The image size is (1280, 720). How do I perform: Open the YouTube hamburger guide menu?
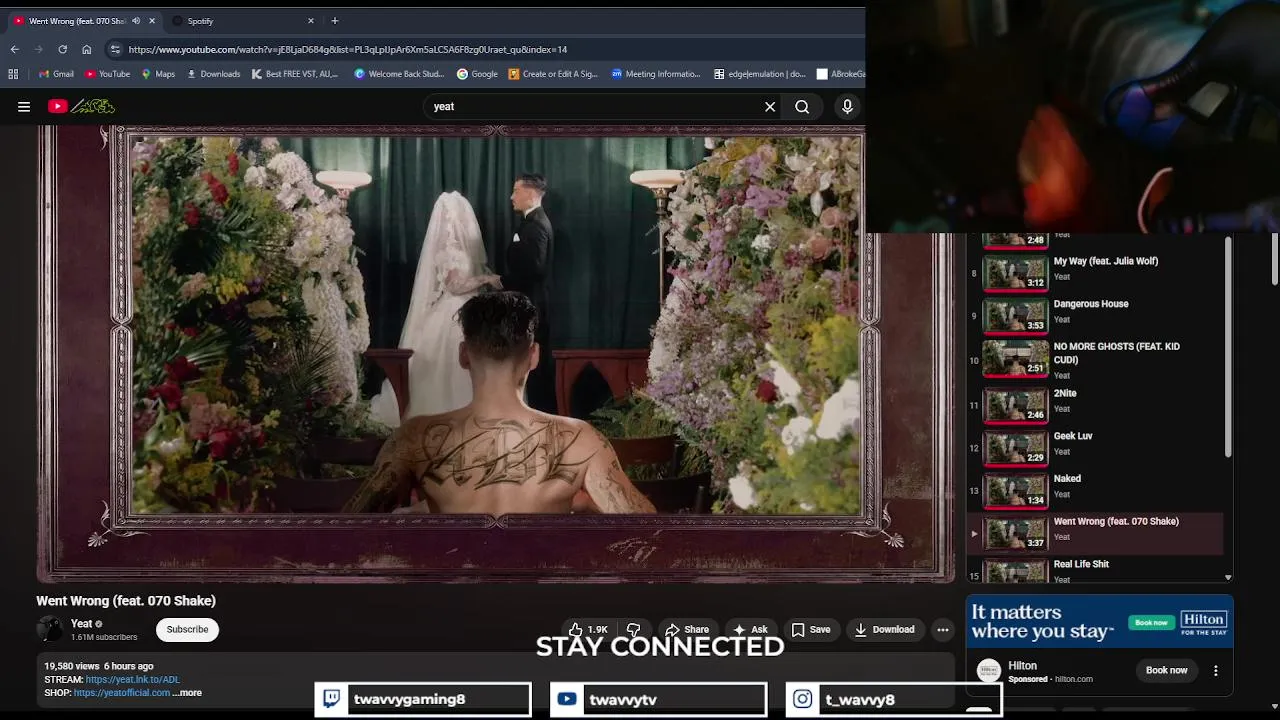pos(24,107)
